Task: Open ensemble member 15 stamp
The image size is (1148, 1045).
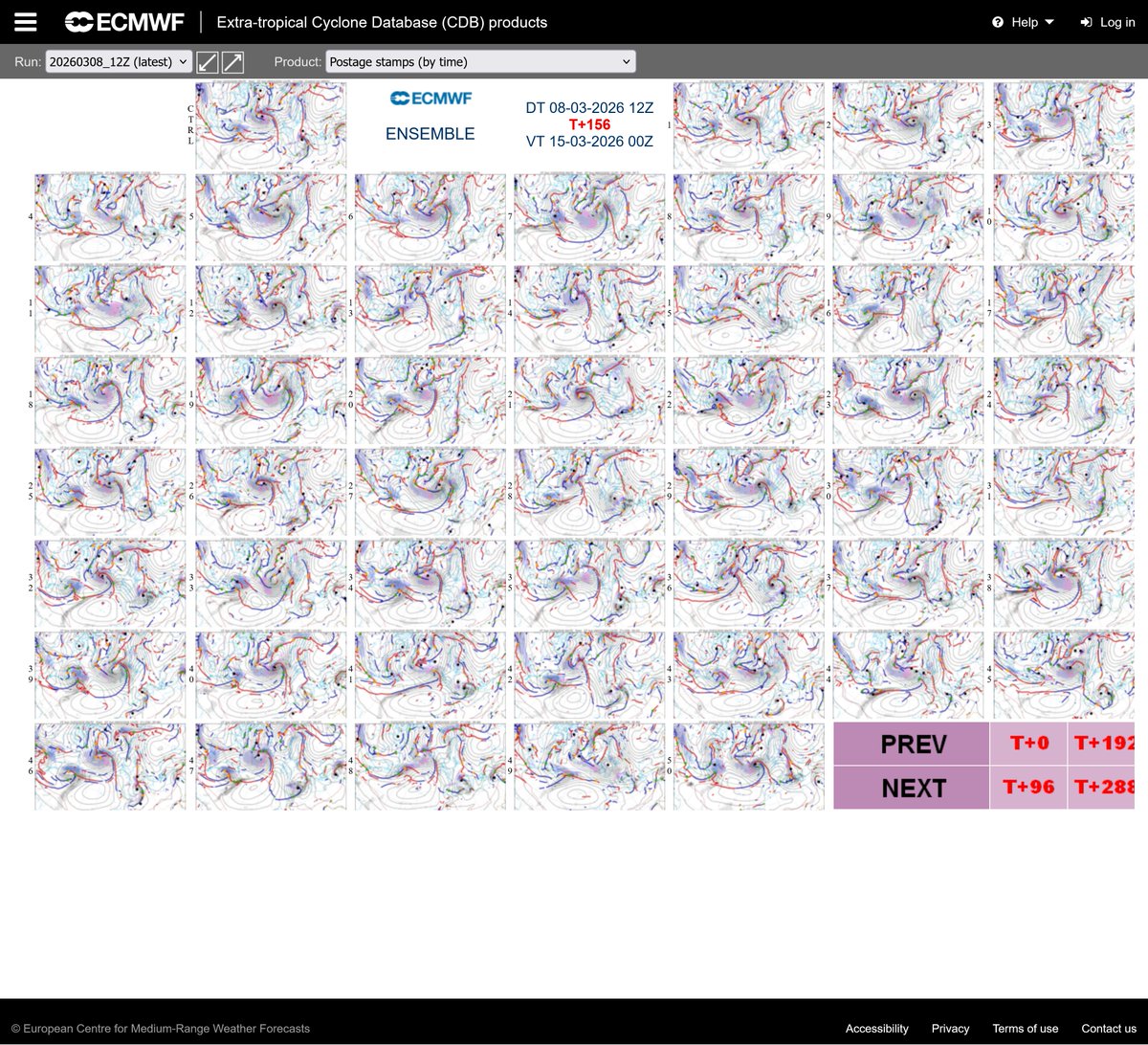Action: pos(749,310)
